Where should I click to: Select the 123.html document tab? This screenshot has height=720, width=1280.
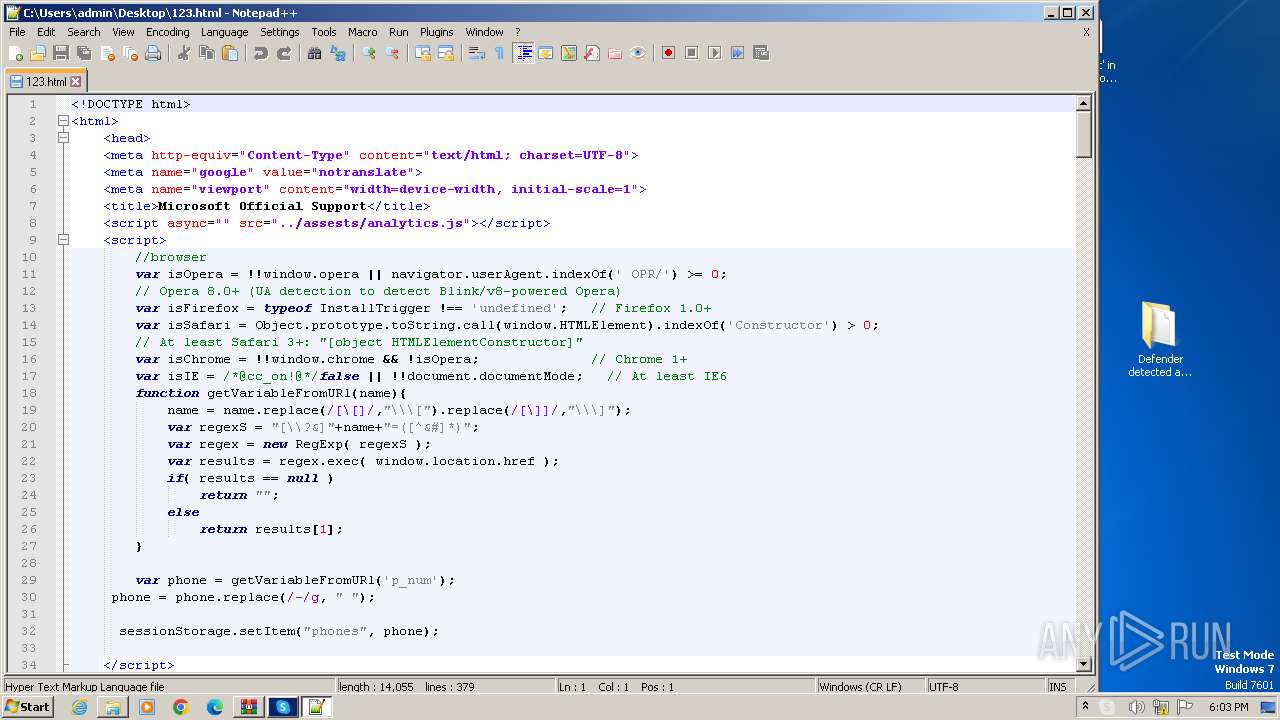tap(45, 82)
